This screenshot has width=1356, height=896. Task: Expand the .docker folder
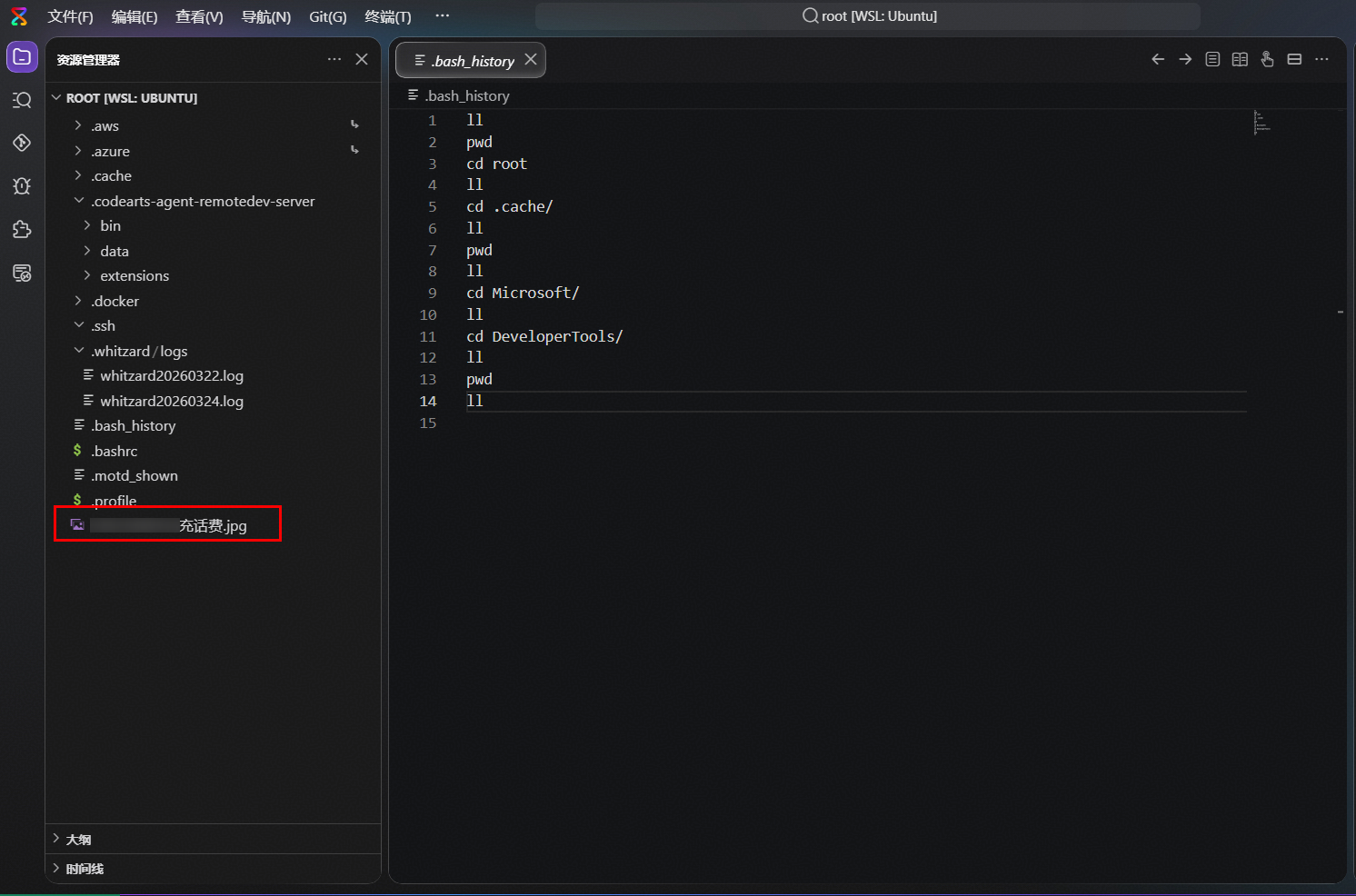coord(78,301)
